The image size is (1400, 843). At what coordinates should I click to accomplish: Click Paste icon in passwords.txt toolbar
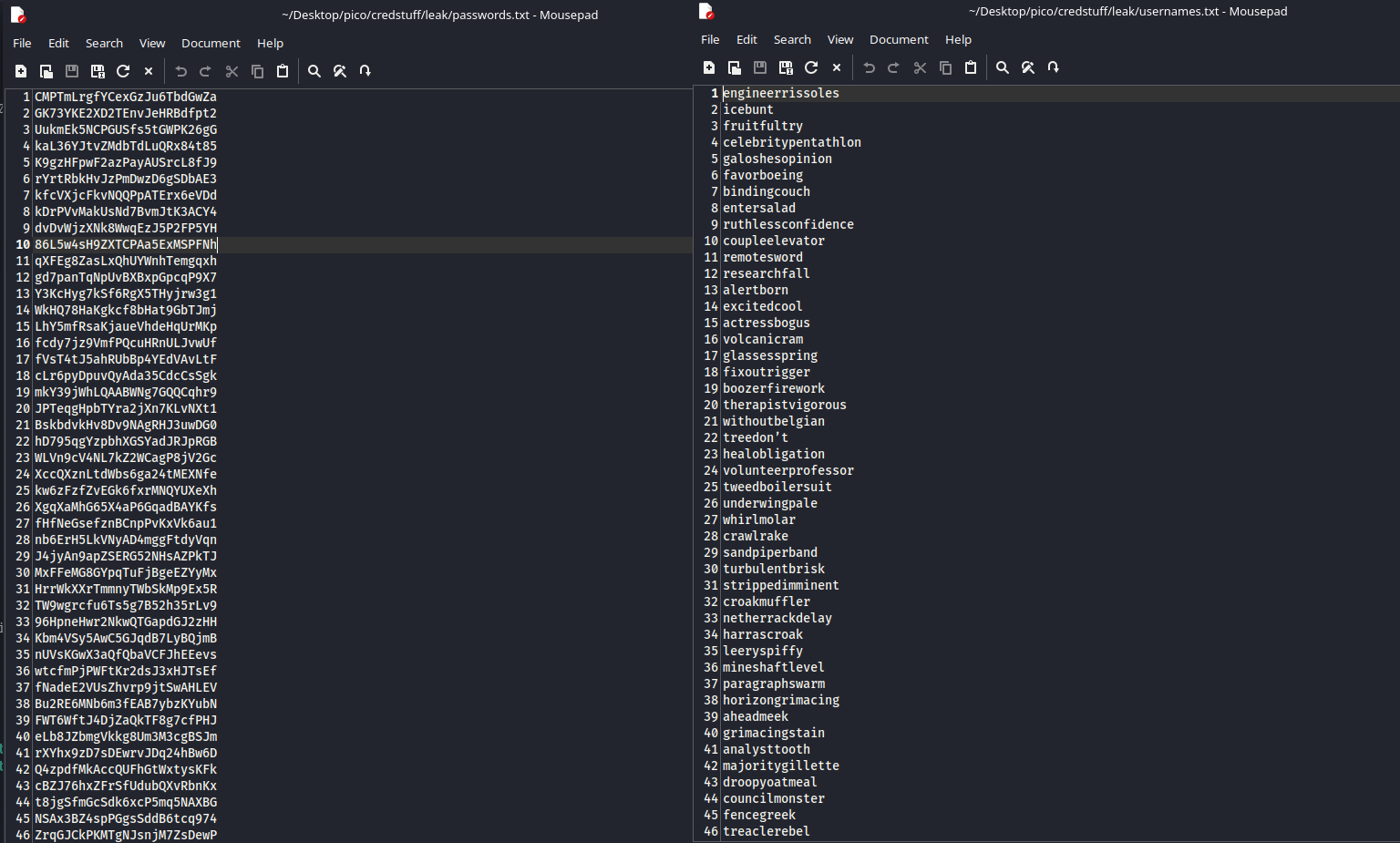[283, 71]
